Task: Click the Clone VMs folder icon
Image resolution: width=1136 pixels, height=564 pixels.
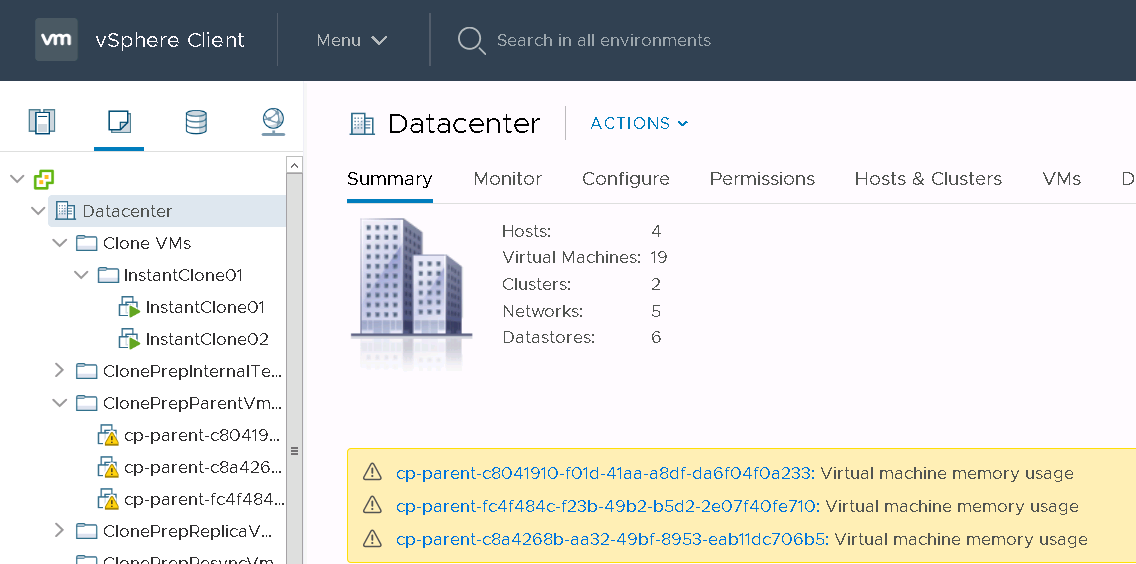Action: (86, 243)
